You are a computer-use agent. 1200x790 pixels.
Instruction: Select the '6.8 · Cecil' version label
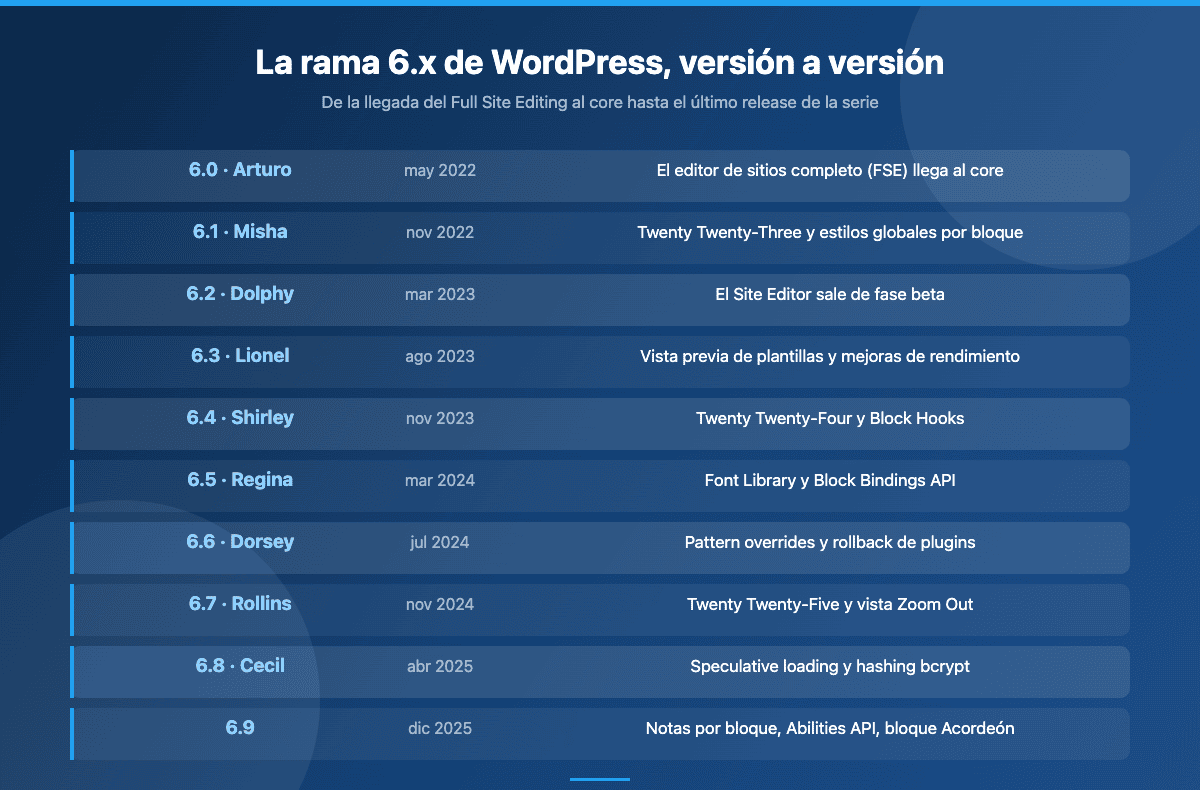[x=240, y=666]
